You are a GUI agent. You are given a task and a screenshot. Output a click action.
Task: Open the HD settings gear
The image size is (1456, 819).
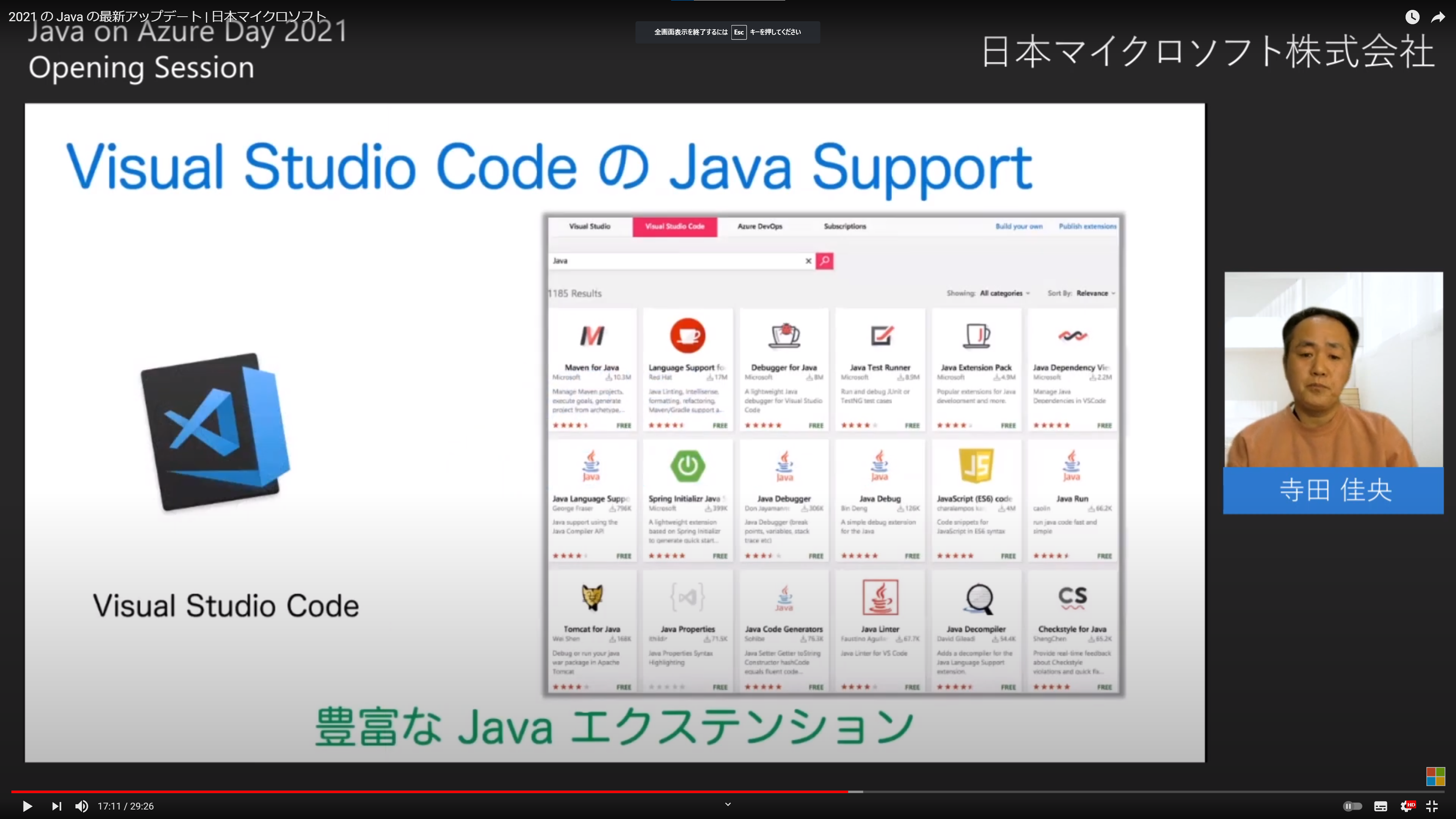point(1406,806)
